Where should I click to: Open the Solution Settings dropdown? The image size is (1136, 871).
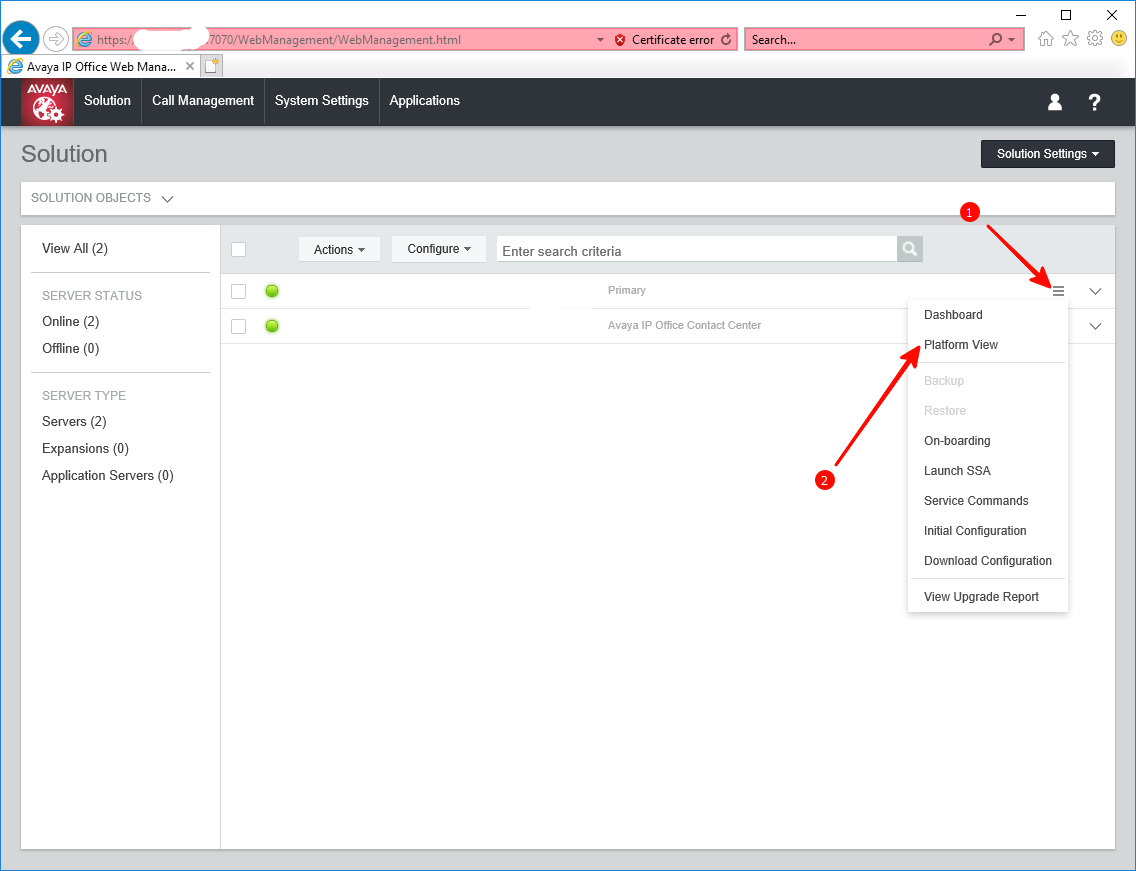pos(1048,154)
